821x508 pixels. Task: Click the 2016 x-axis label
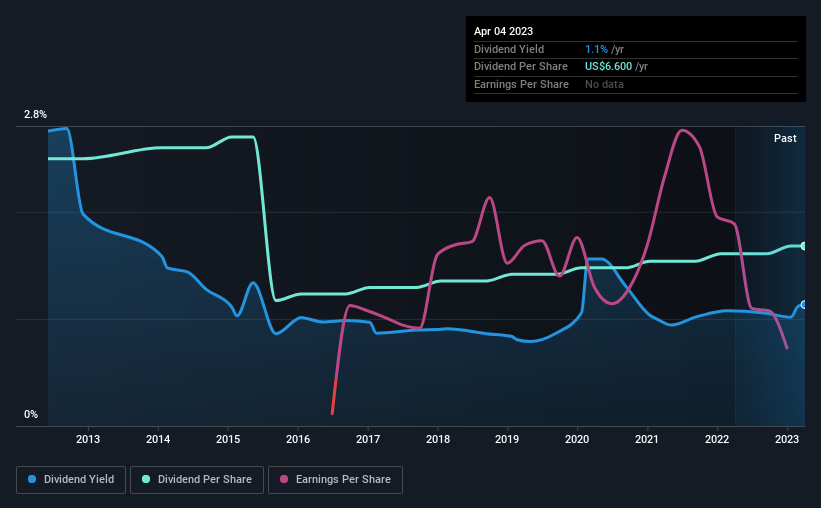coord(298,439)
